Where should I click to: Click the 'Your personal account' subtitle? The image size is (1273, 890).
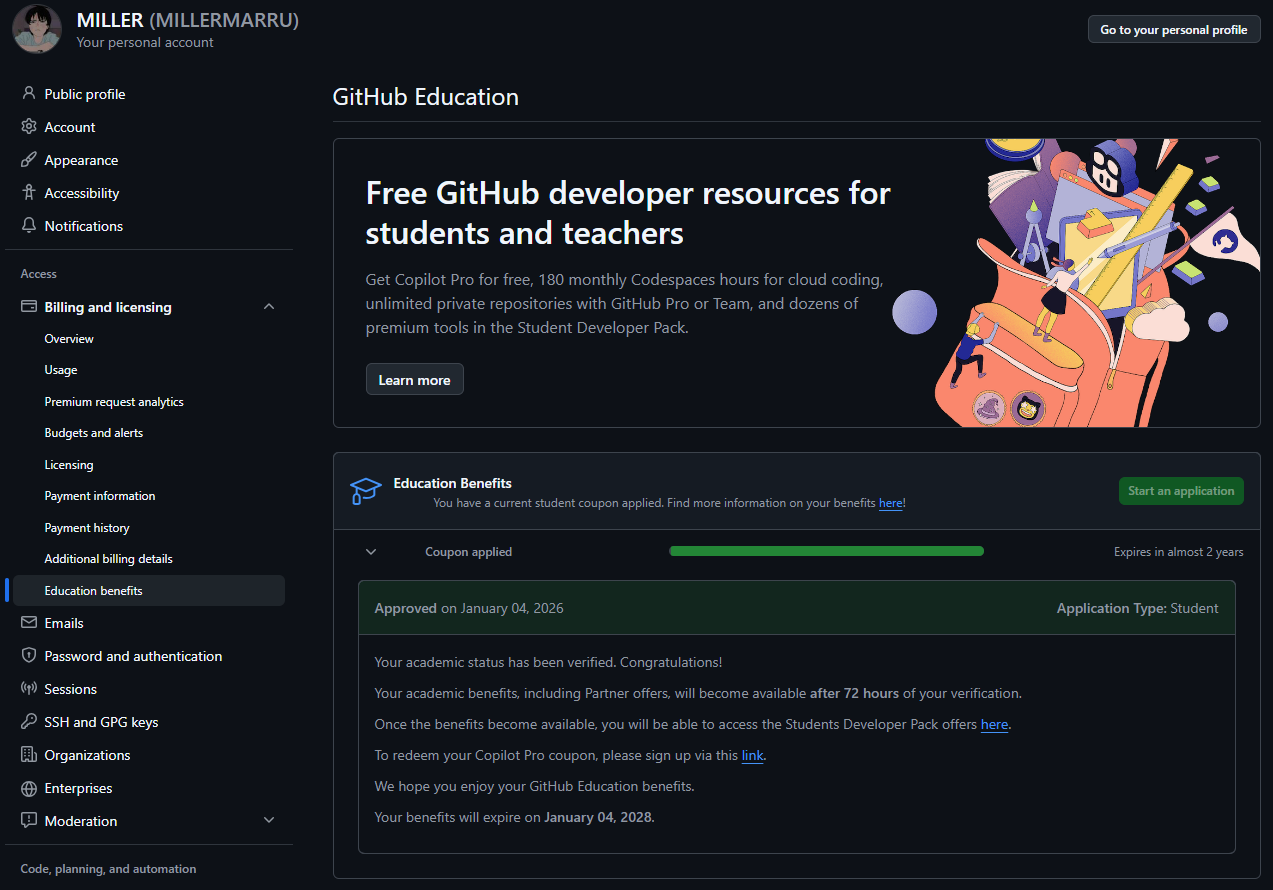point(145,42)
